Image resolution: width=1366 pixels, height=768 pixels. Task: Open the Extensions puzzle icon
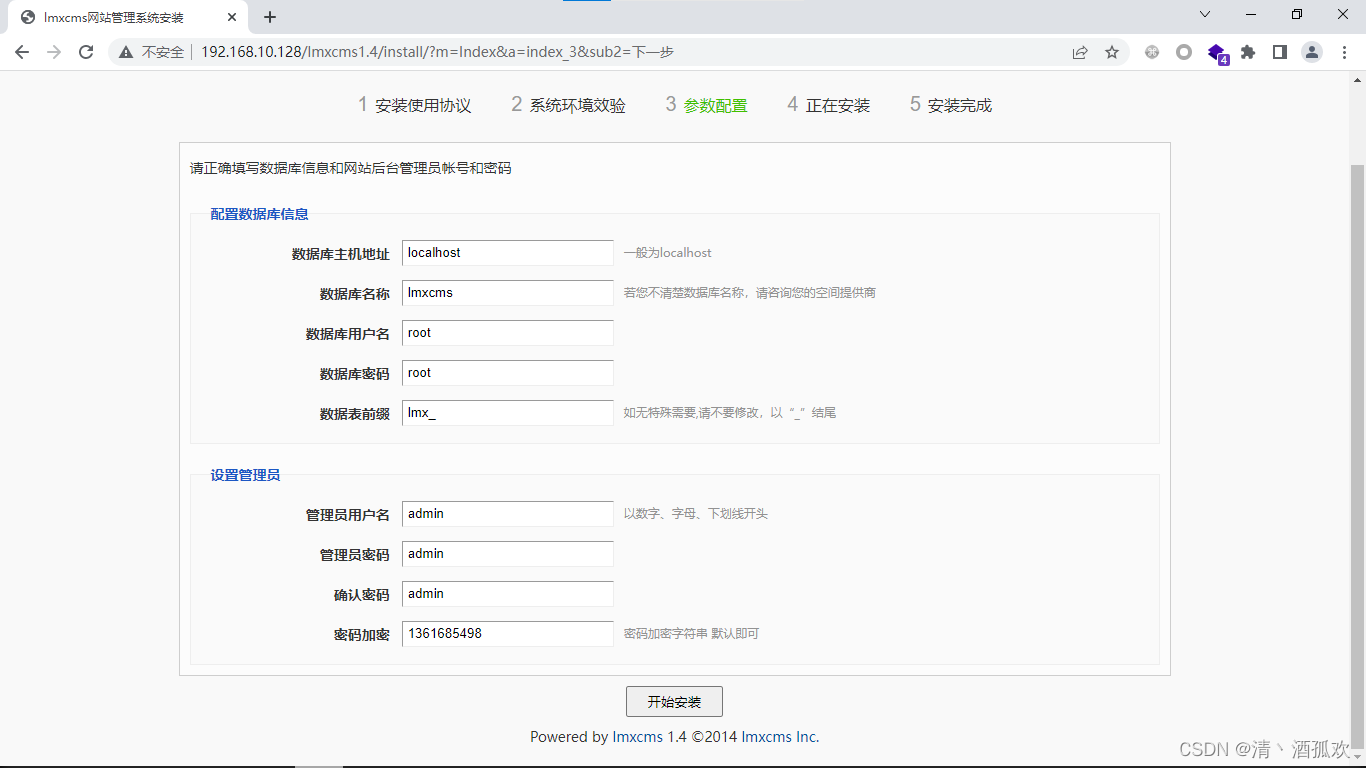(1248, 52)
